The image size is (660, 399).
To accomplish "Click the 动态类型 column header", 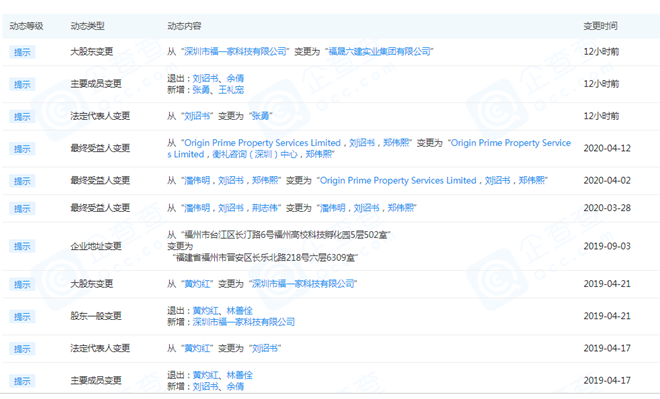I will point(87,26).
